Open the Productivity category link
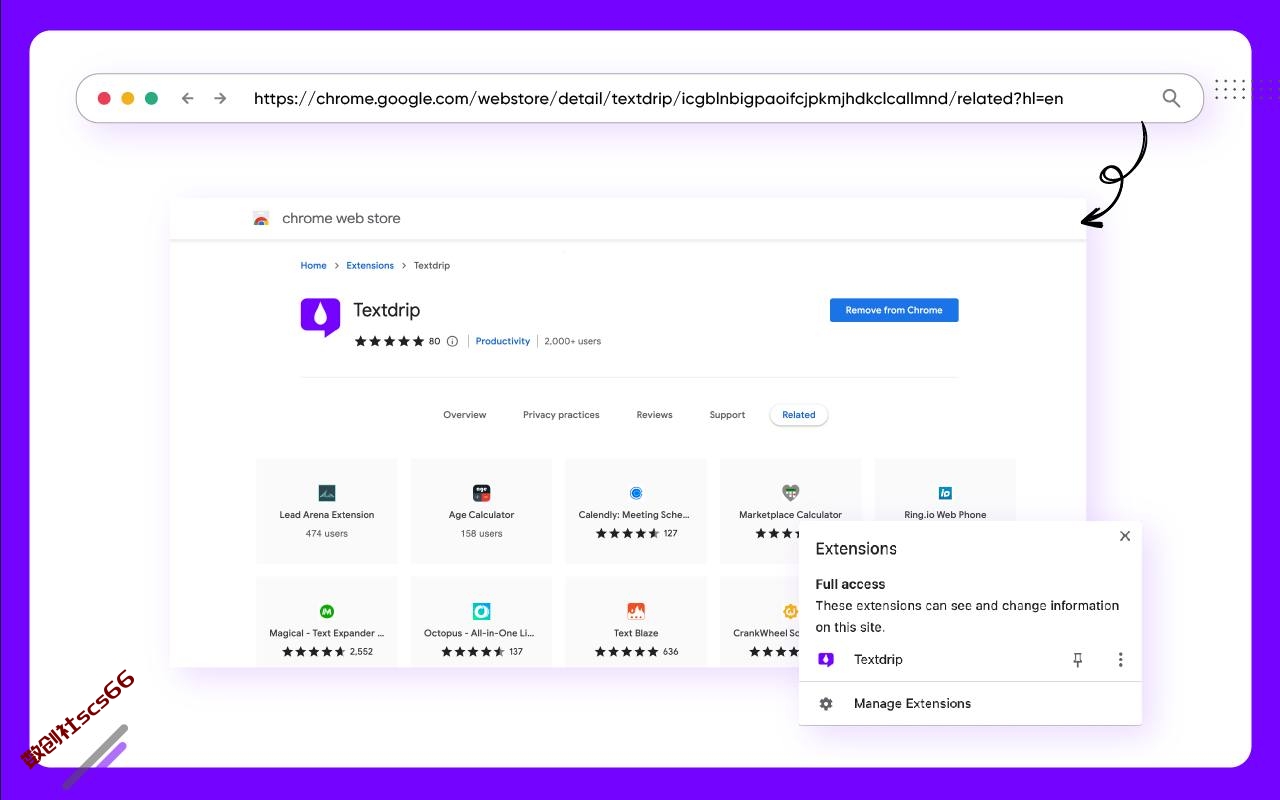The image size is (1280, 800). tap(503, 341)
